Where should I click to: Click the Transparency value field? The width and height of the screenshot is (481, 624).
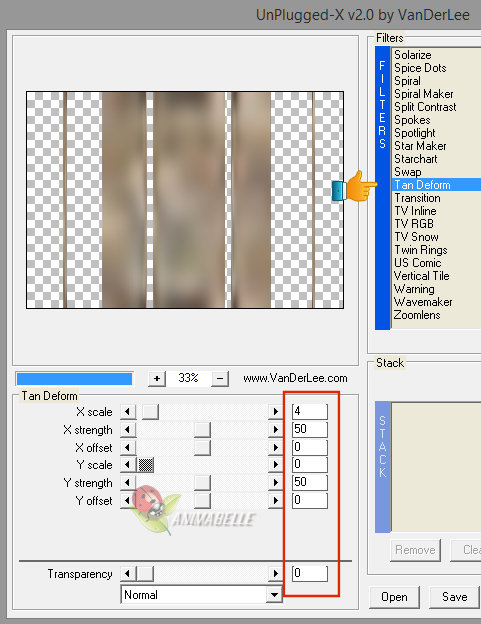click(310, 573)
